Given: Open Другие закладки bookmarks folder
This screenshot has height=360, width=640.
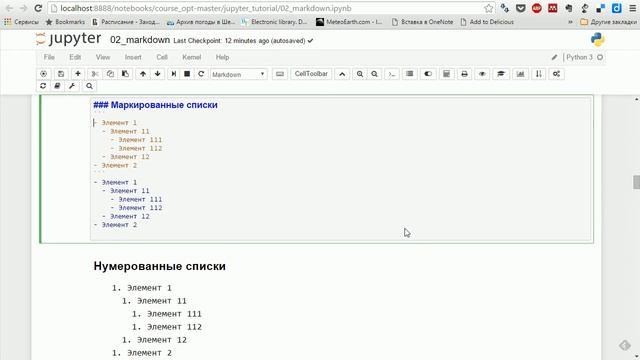Looking at the screenshot, I should coord(608,22).
